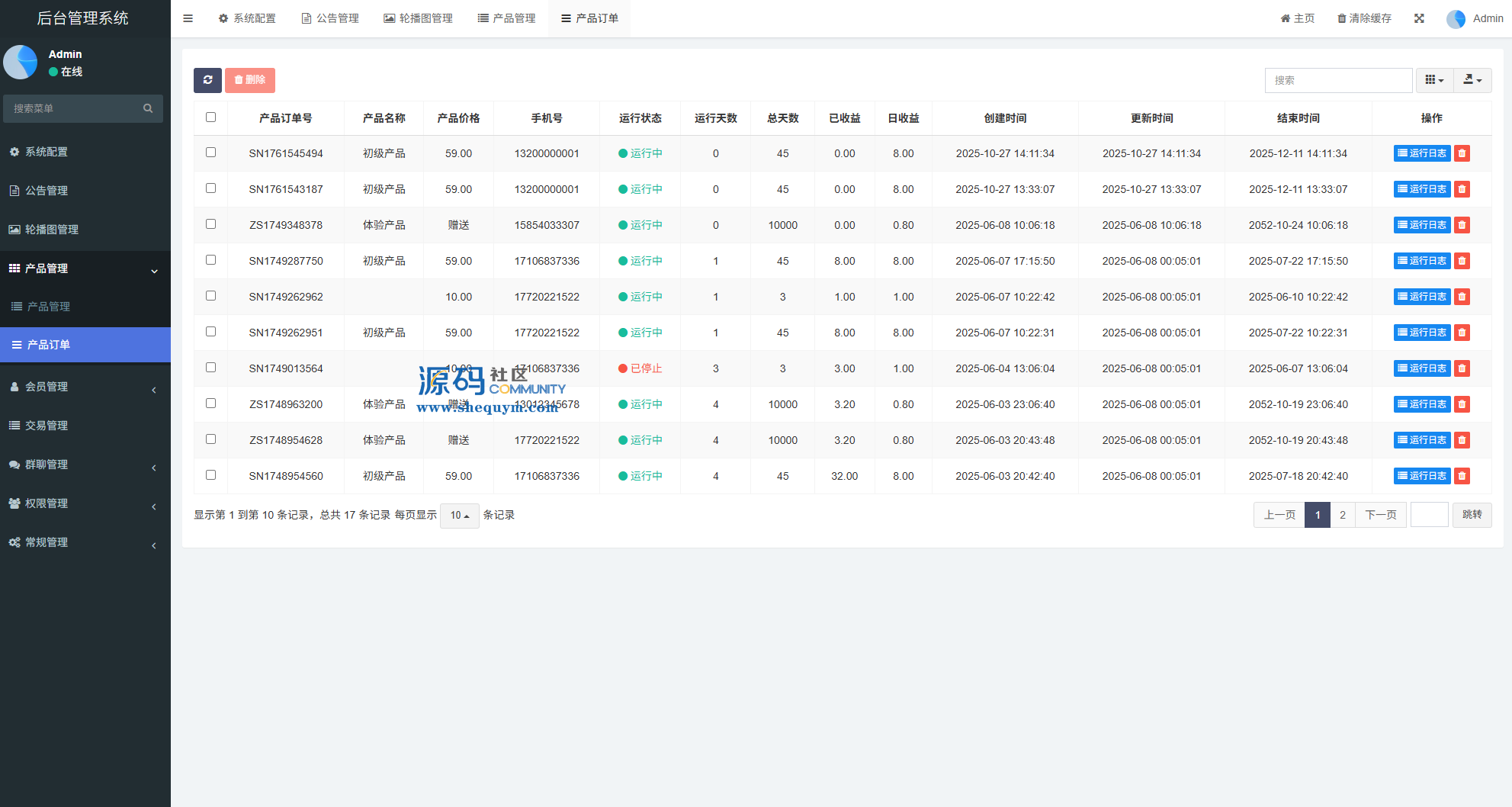Viewport: 1512px width, 807px height.
Task: Click the Admin avatar in the top right
Action: click(x=1456, y=18)
